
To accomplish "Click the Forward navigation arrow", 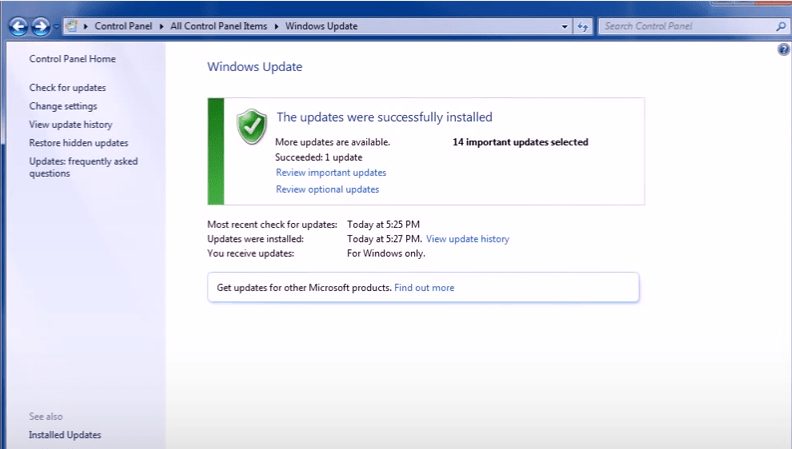I will (41, 26).
